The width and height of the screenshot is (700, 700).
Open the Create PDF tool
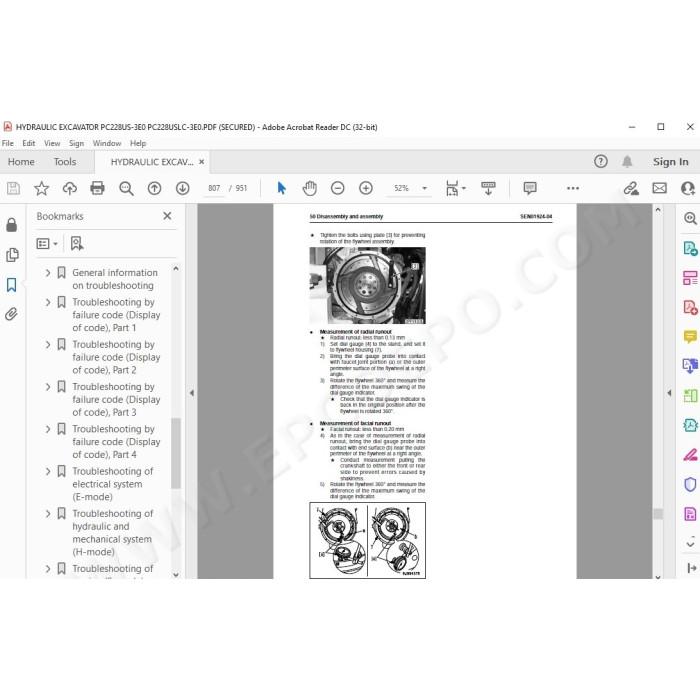690,307
